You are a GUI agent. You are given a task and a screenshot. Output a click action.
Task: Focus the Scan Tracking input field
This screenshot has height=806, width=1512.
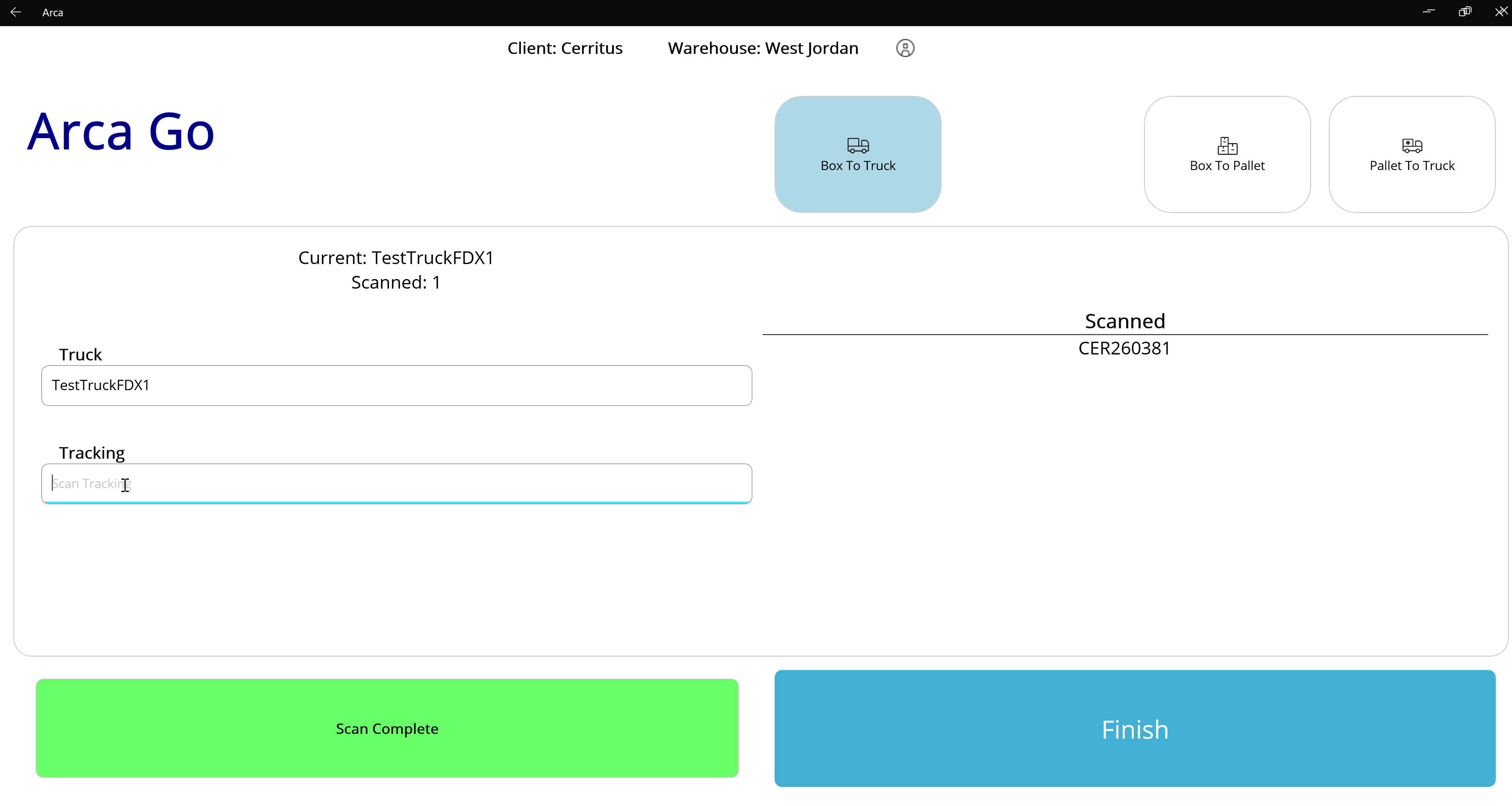[396, 484]
